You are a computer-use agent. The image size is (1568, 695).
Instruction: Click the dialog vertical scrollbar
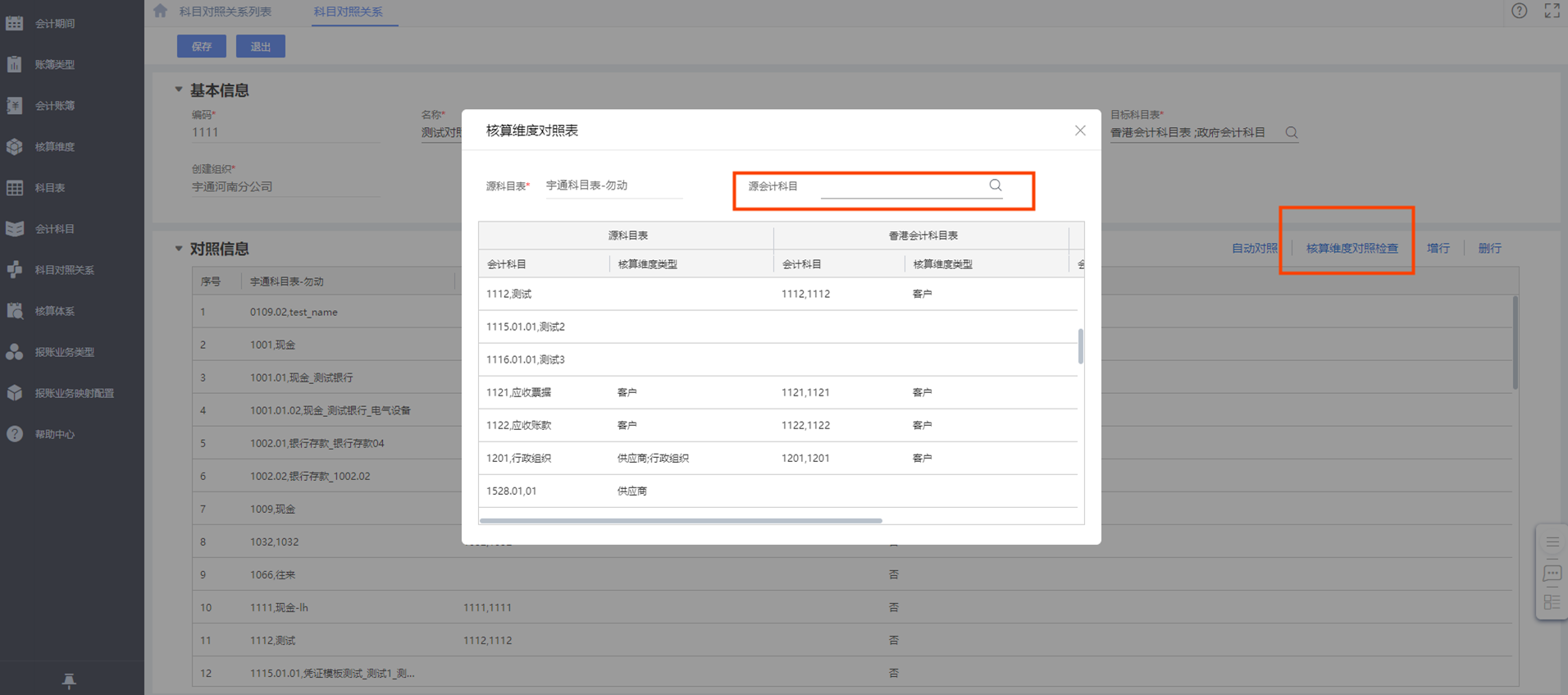click(x=1081, y=346)
